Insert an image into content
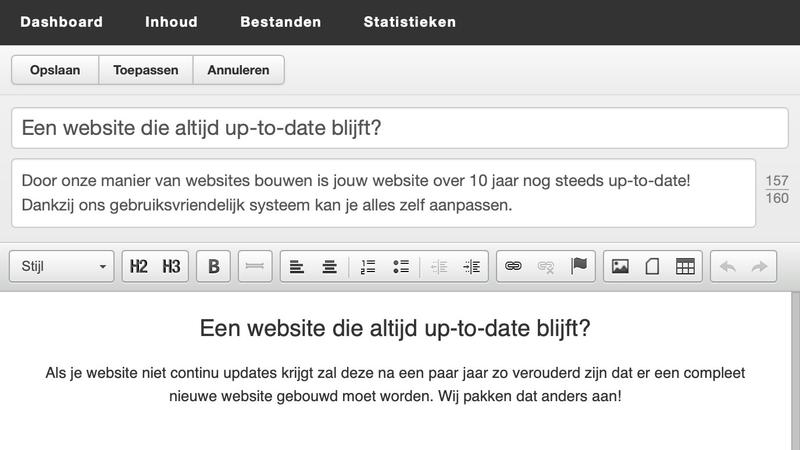800x450 pixels. click(x=620, y=266)
